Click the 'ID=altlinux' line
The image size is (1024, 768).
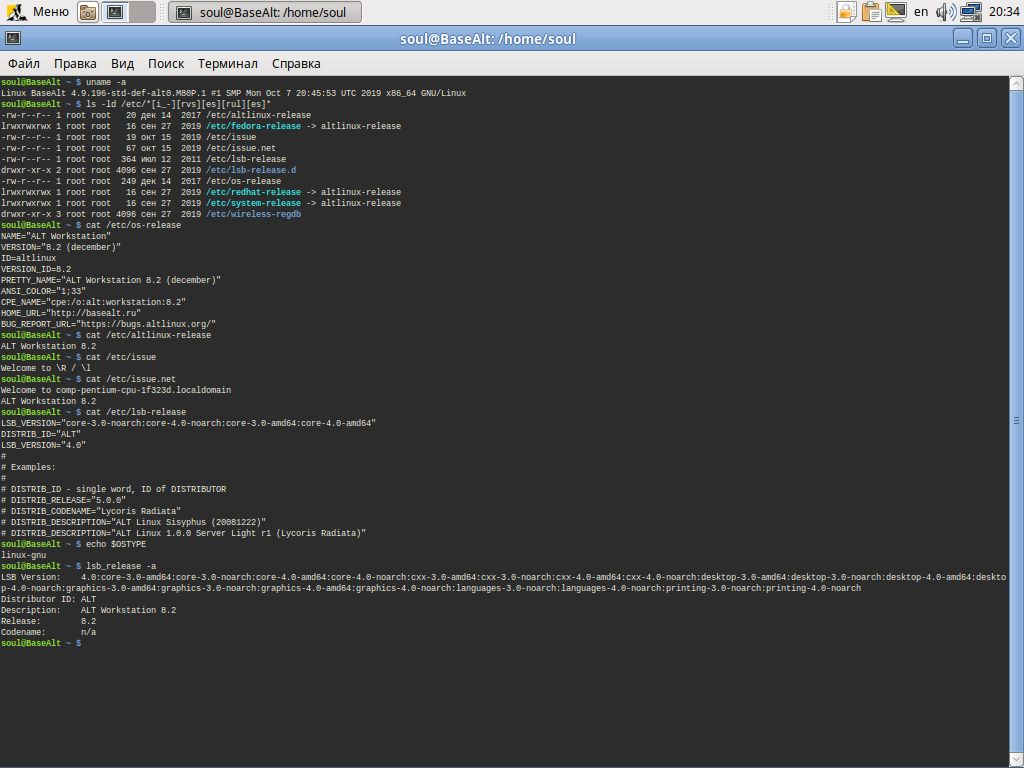coord(28,259)
